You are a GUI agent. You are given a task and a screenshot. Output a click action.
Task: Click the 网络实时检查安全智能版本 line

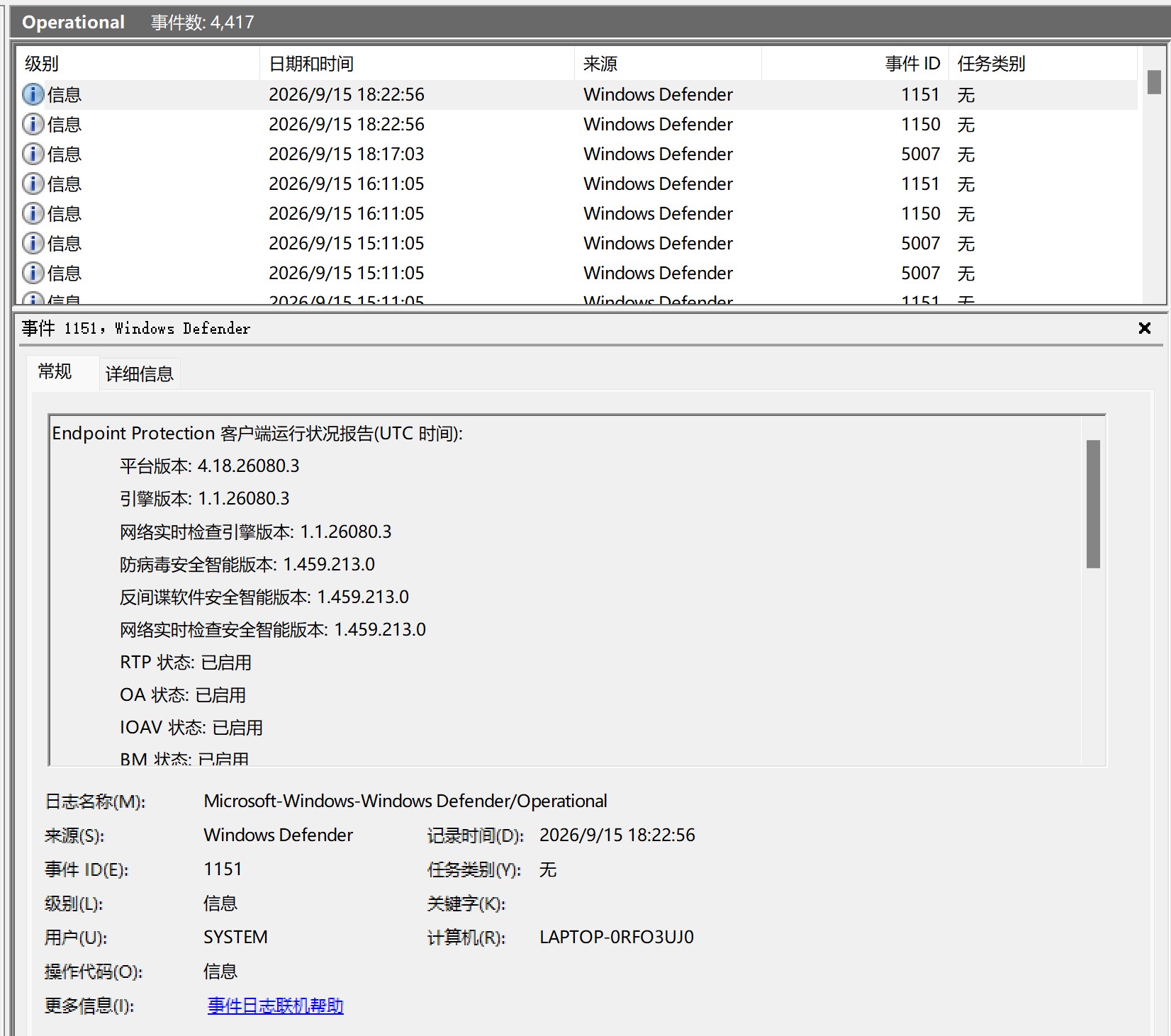coord(272,629)
